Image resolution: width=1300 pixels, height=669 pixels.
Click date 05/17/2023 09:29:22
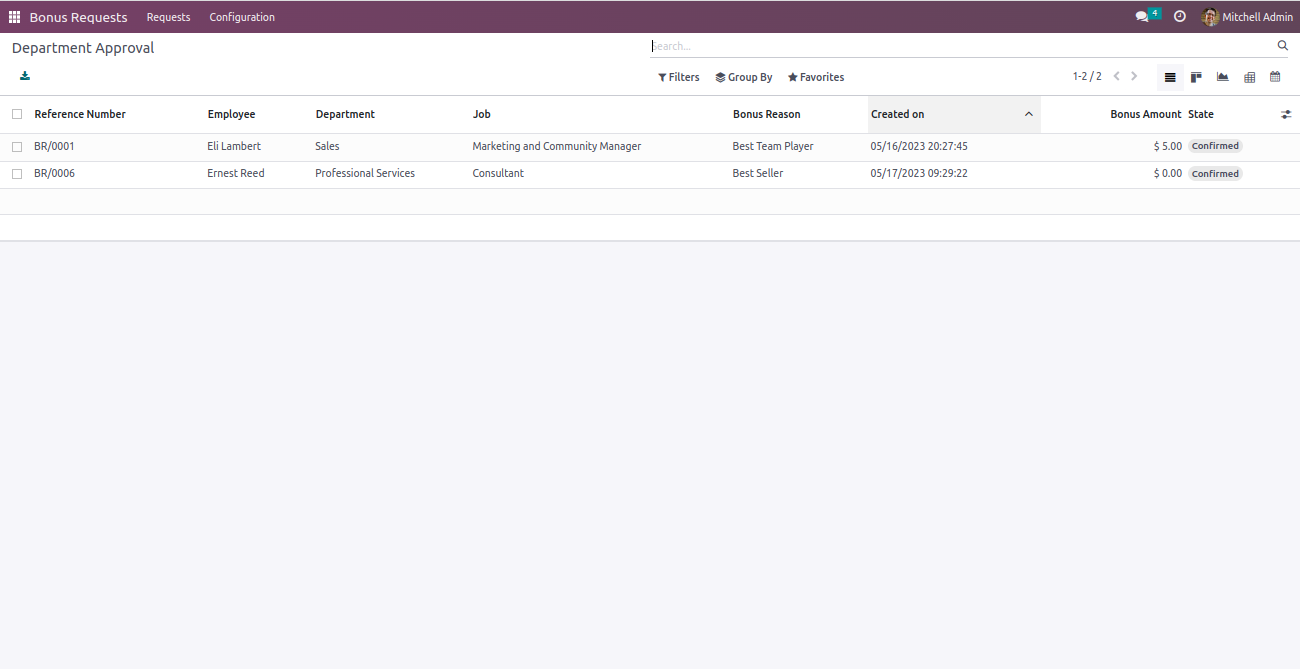click(919, 173)
